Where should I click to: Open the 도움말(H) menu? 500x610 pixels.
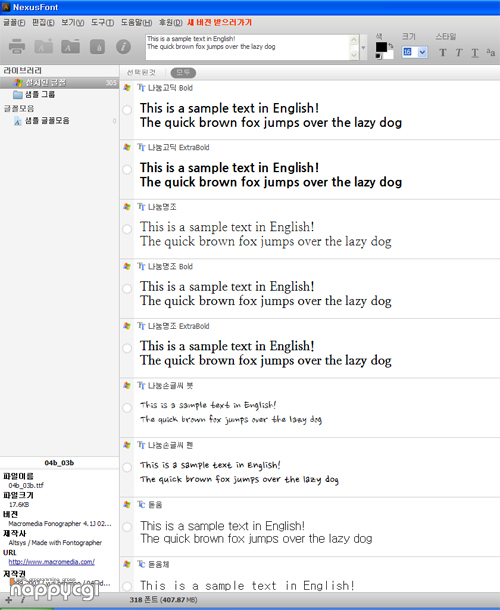(136, 23)
